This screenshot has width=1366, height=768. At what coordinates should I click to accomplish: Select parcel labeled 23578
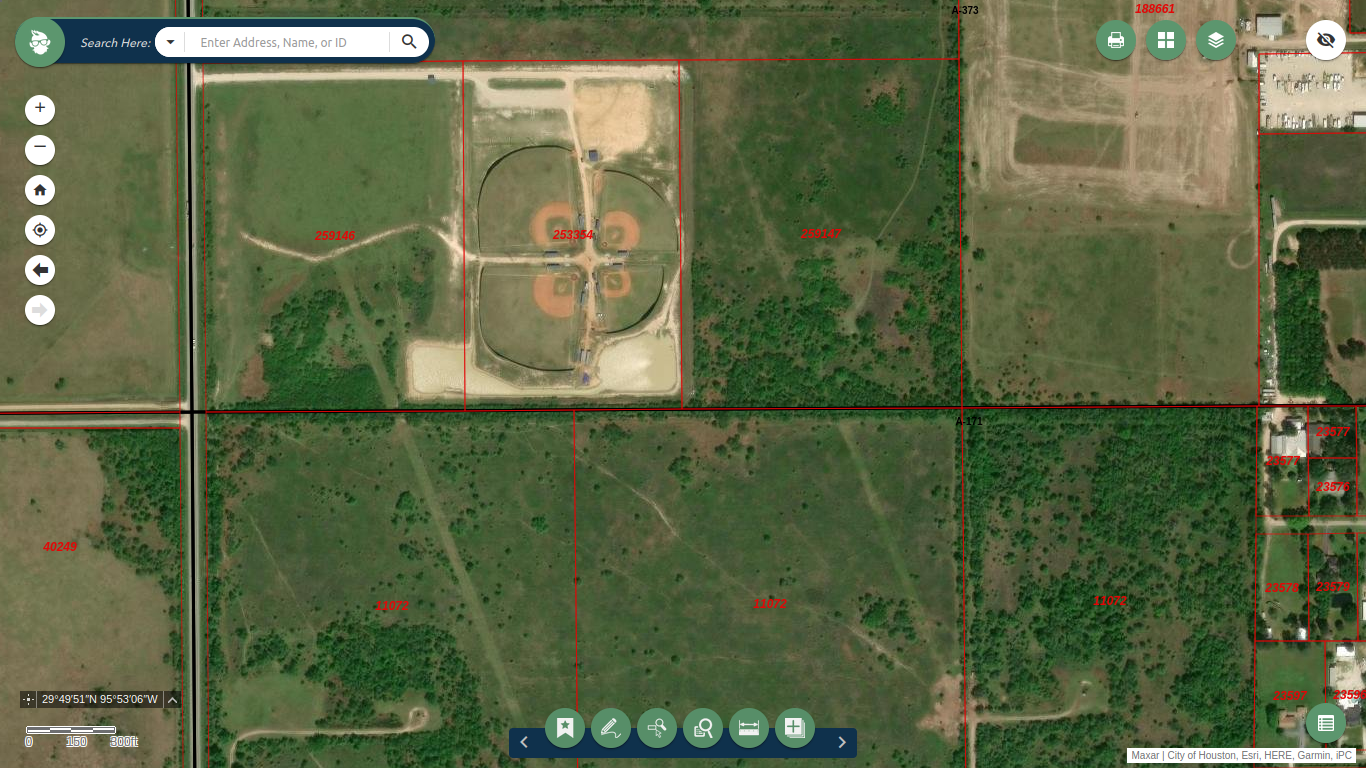pos(1282,588)
